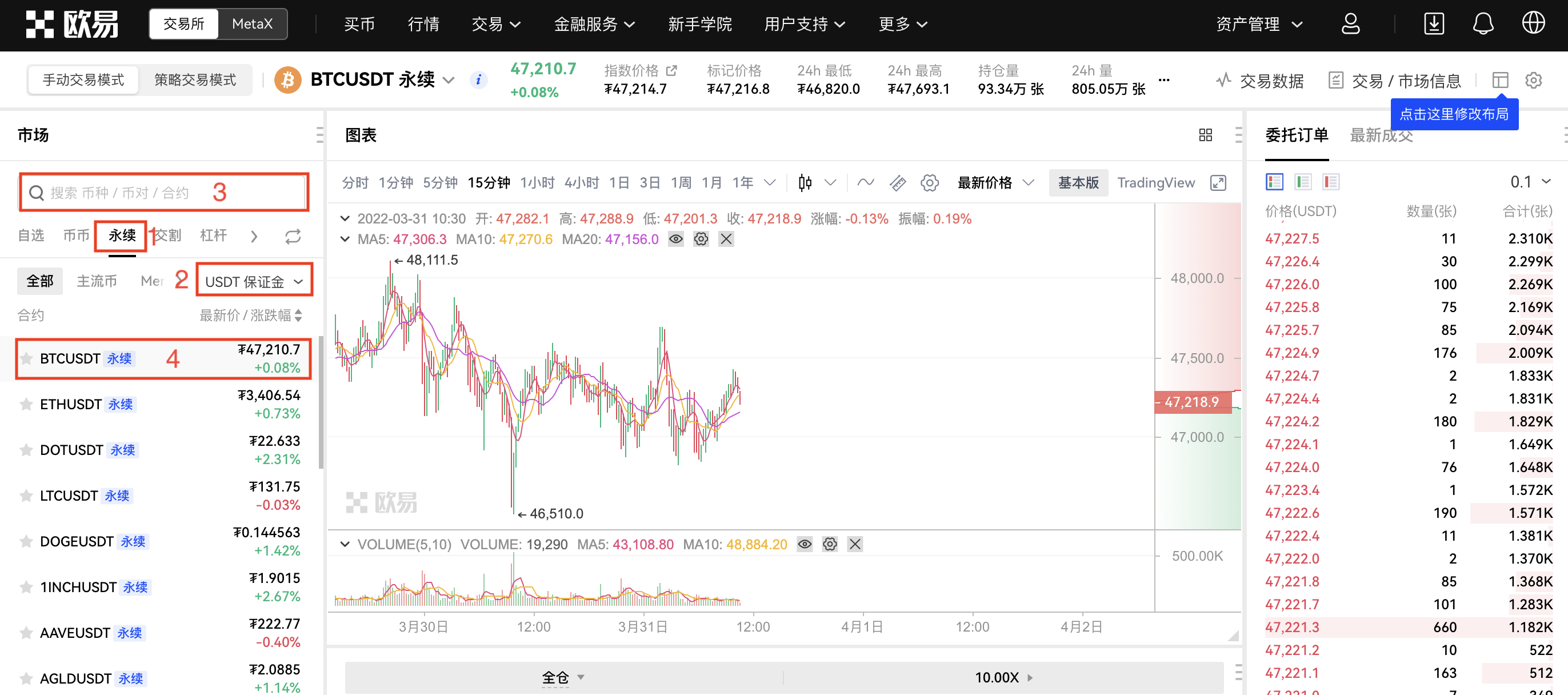The width and height of the screenshot is (1568, 695).
Task: Click the download app icon
Action: (x=1434, y=25)
